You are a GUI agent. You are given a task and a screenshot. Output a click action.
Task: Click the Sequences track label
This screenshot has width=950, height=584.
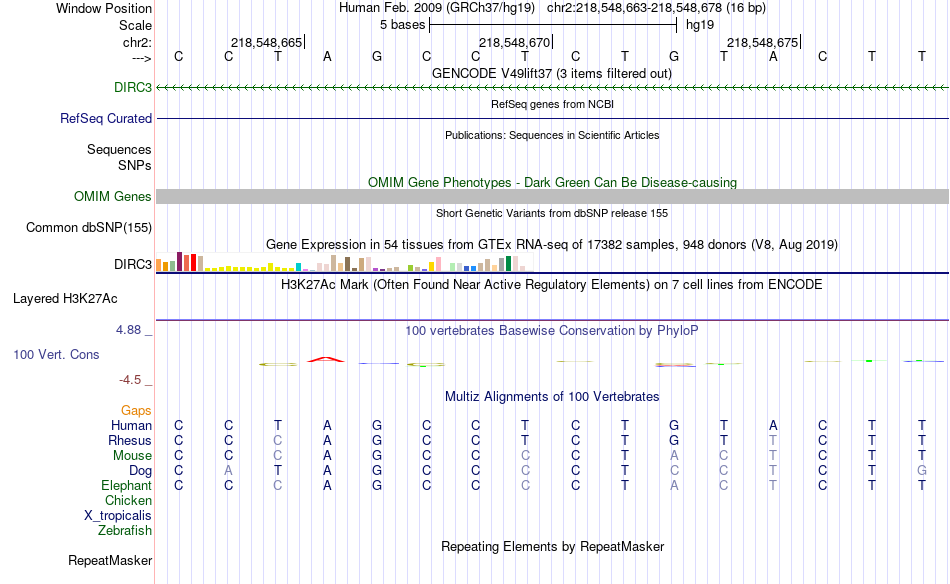tap(119, 149)
